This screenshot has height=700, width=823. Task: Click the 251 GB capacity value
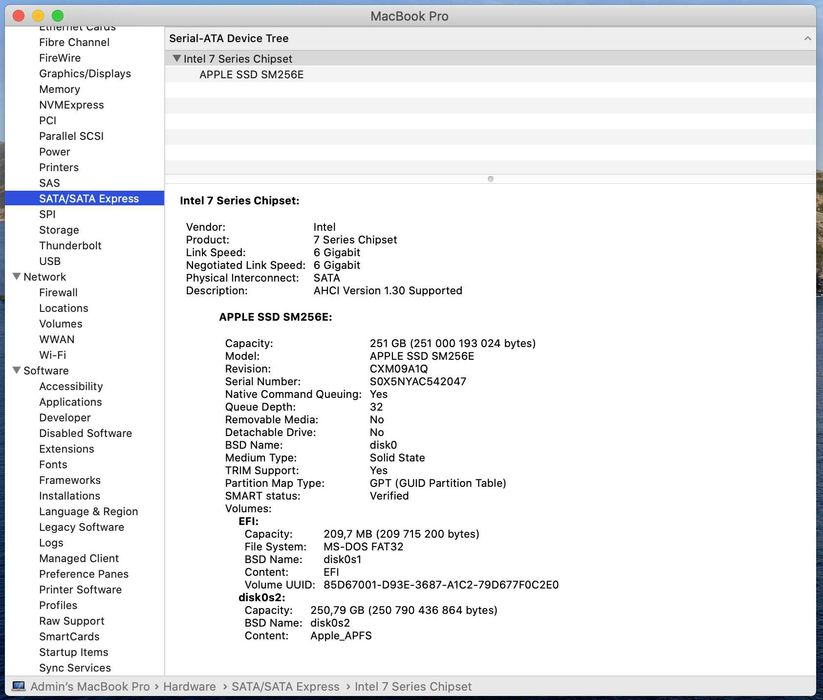click(x=452, y=343)
